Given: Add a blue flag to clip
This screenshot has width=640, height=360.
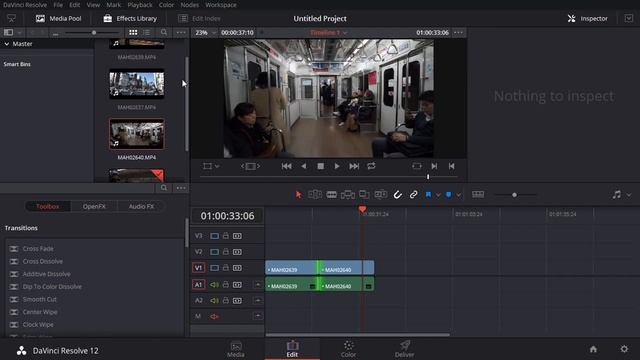Looking at the screenshot, I should pos(428,195).
